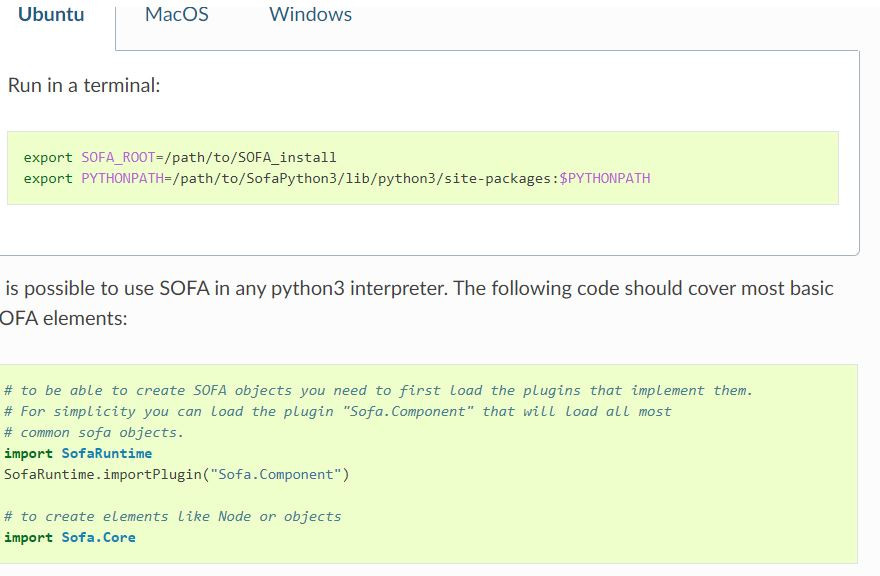Click the "python3 interpreter" paragraph text
Image resolution: width=880 pixels, height=576 pixels.
[x=420, y=289]
